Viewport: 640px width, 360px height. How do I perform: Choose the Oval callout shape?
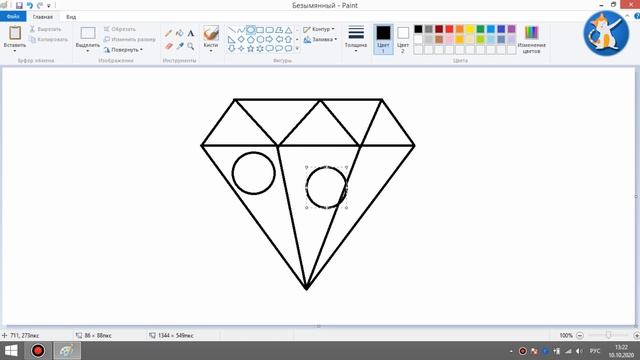pos(279,49)
